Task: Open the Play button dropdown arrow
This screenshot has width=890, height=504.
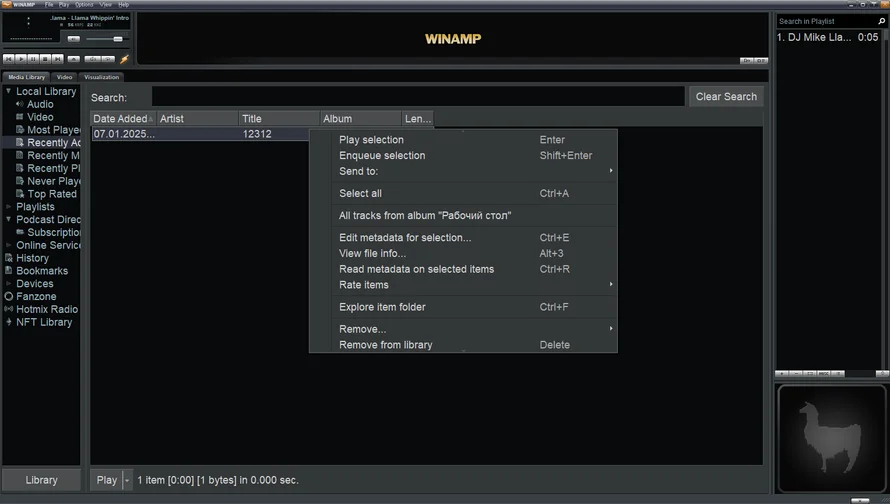Action: pos(127,480)
